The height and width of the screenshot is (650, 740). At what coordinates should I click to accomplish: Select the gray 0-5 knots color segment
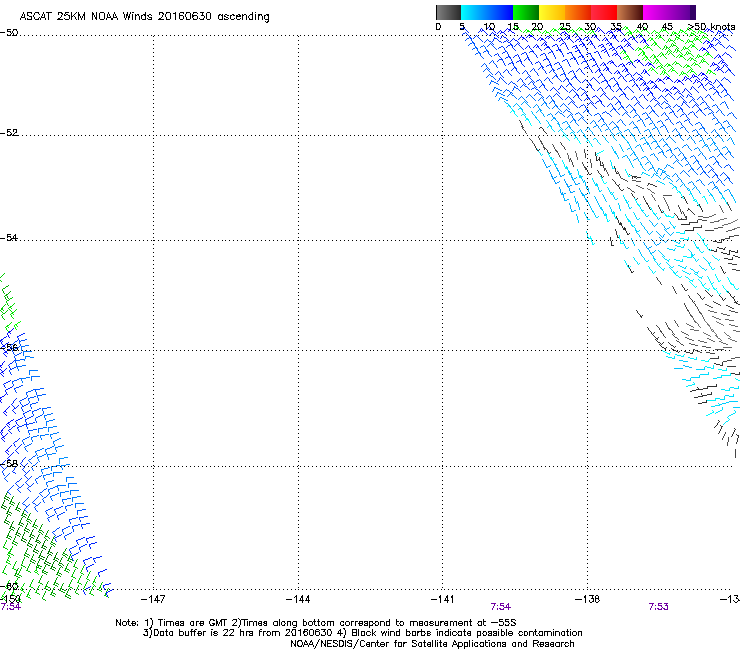tap(448, 12)
